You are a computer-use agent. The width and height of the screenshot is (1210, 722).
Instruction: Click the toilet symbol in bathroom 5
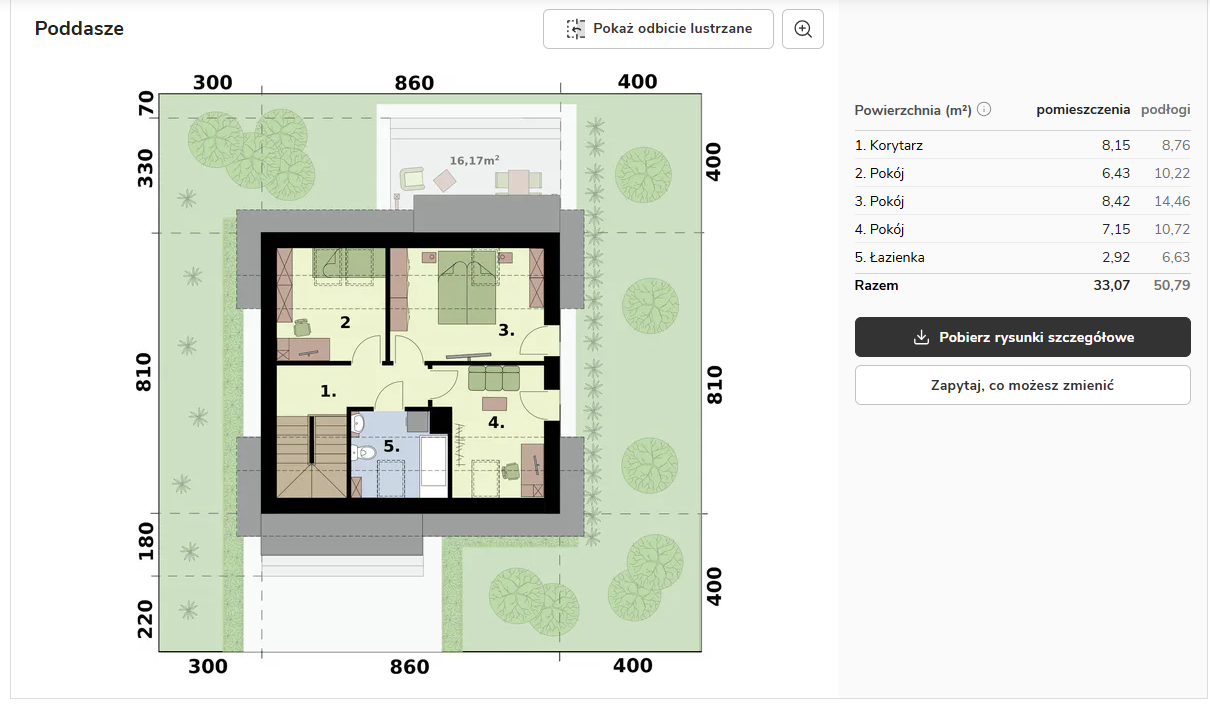coord(365,454)
